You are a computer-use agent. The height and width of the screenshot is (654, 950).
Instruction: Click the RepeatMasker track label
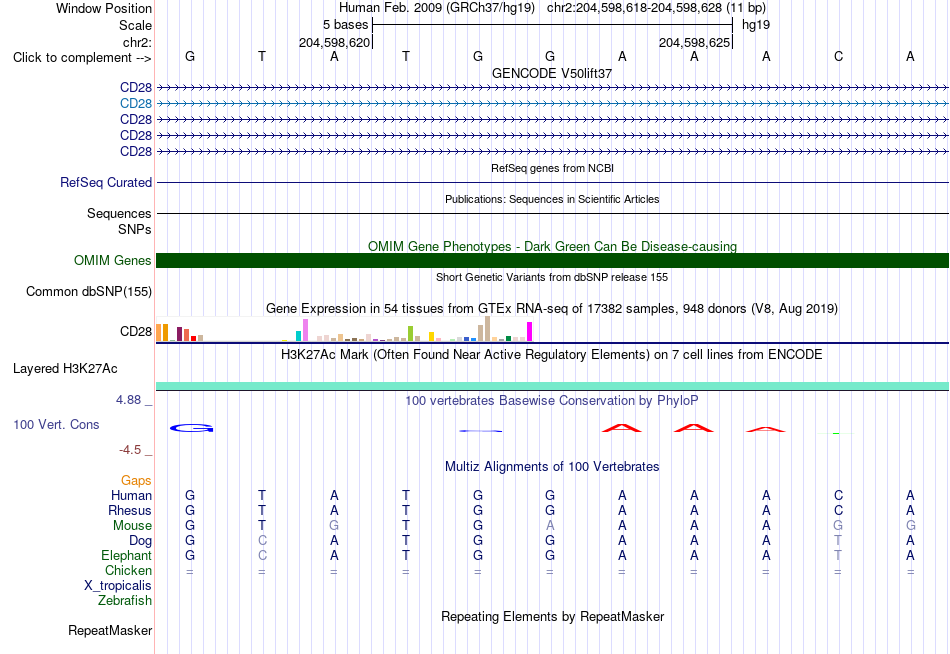[110, 630]
